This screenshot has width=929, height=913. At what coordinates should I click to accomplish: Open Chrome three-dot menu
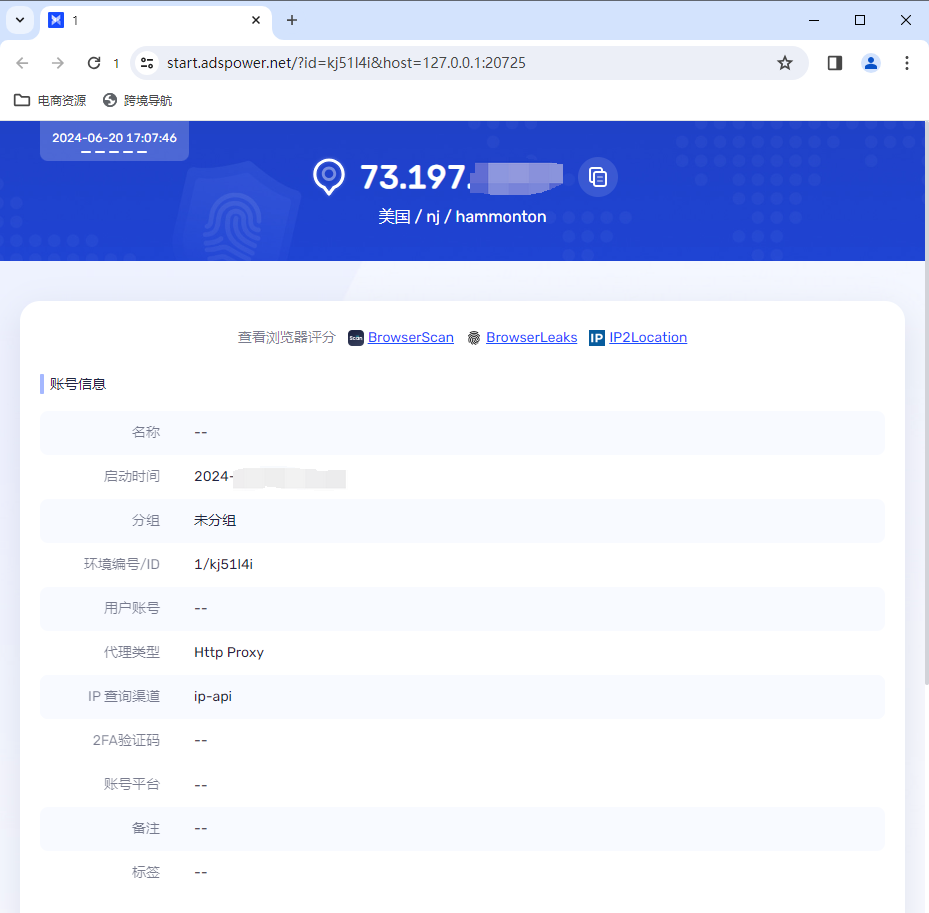(x=906, y=63)
